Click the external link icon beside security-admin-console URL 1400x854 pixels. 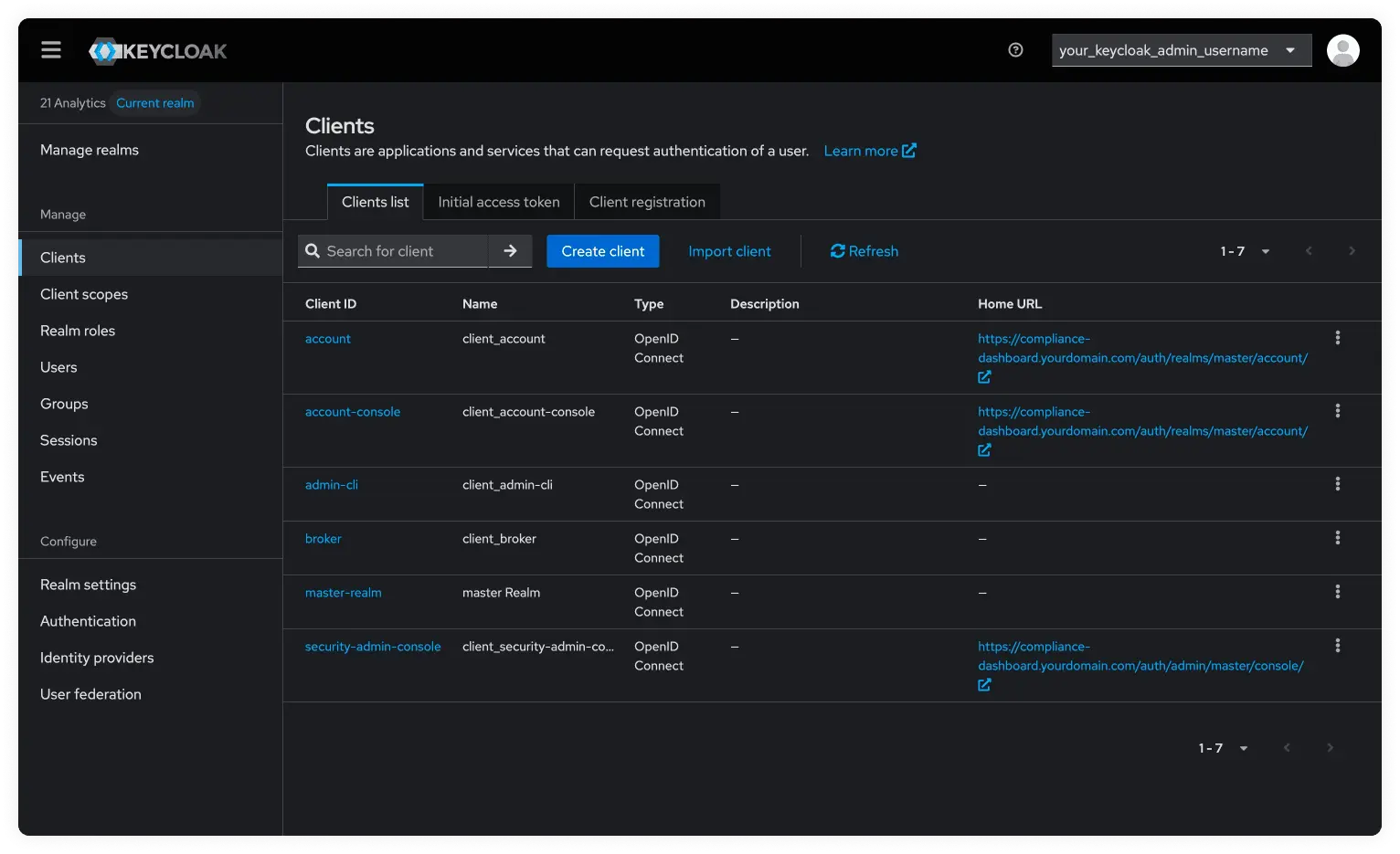pos(984,684)
